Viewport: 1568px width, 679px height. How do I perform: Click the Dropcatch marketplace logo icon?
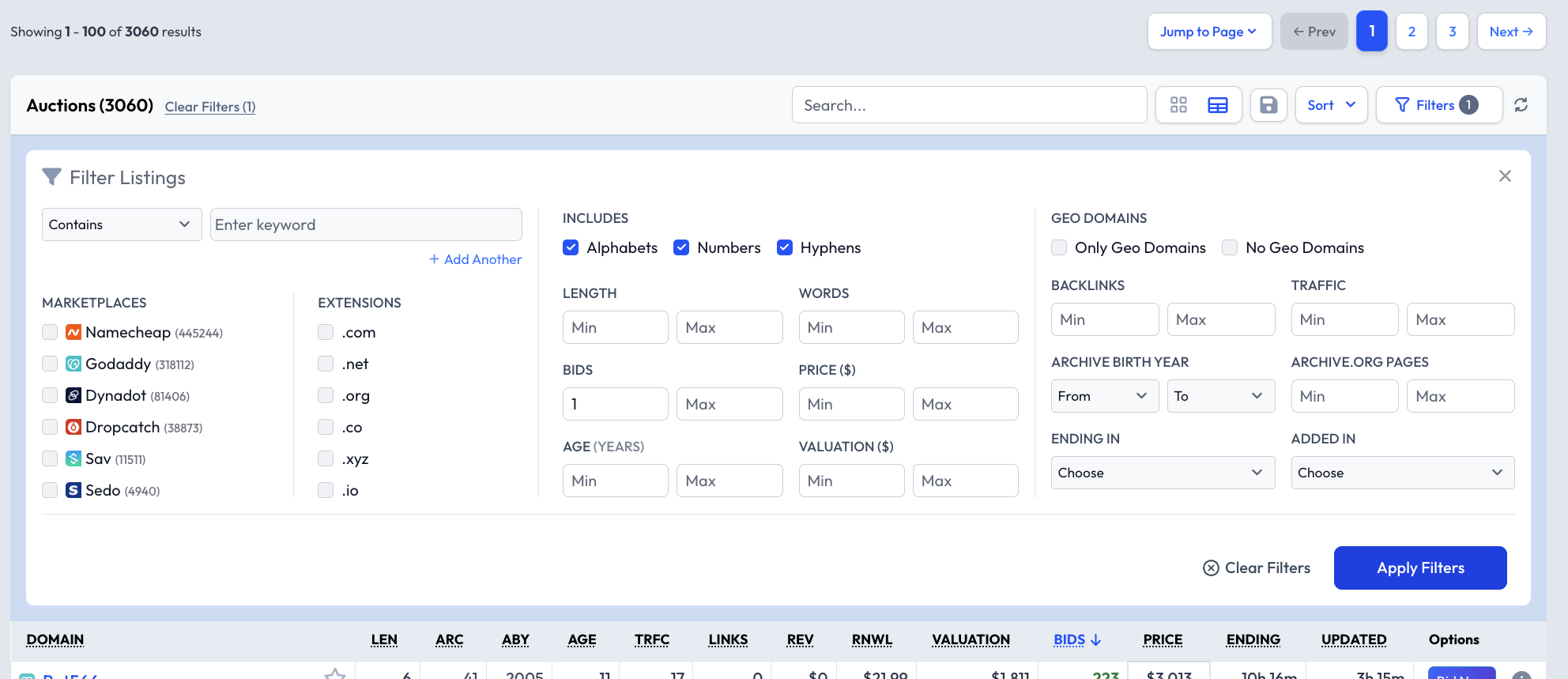point(73,427)
